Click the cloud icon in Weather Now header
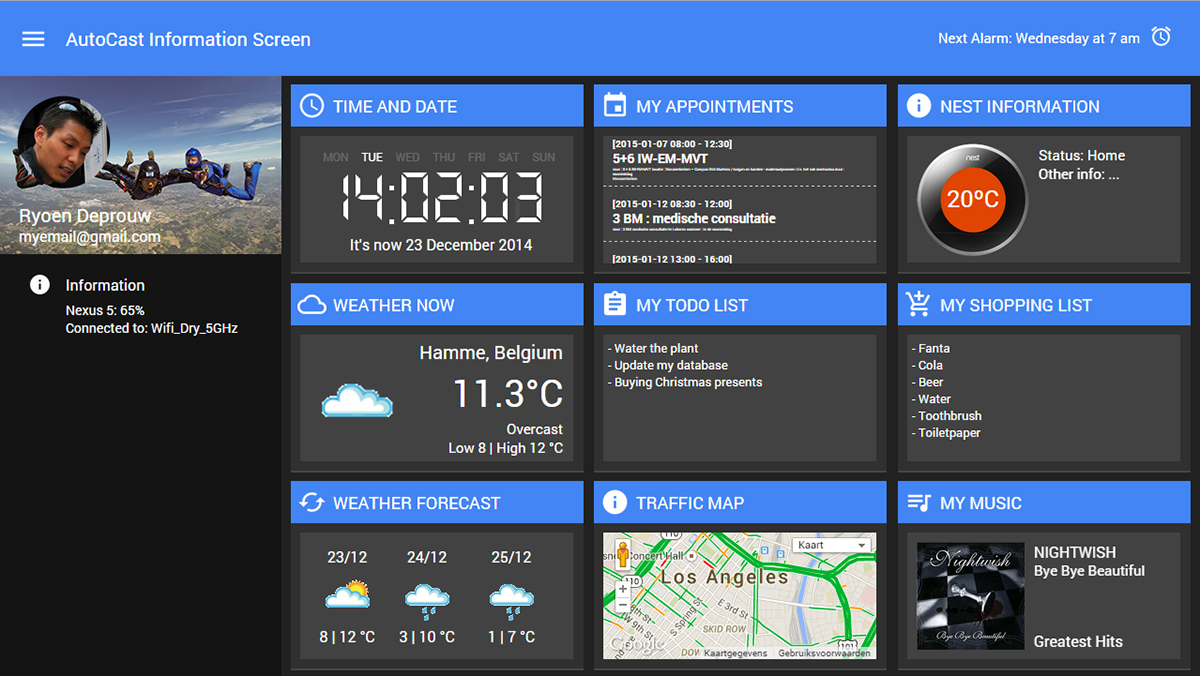1200x676 pixels. click(312, 305)
